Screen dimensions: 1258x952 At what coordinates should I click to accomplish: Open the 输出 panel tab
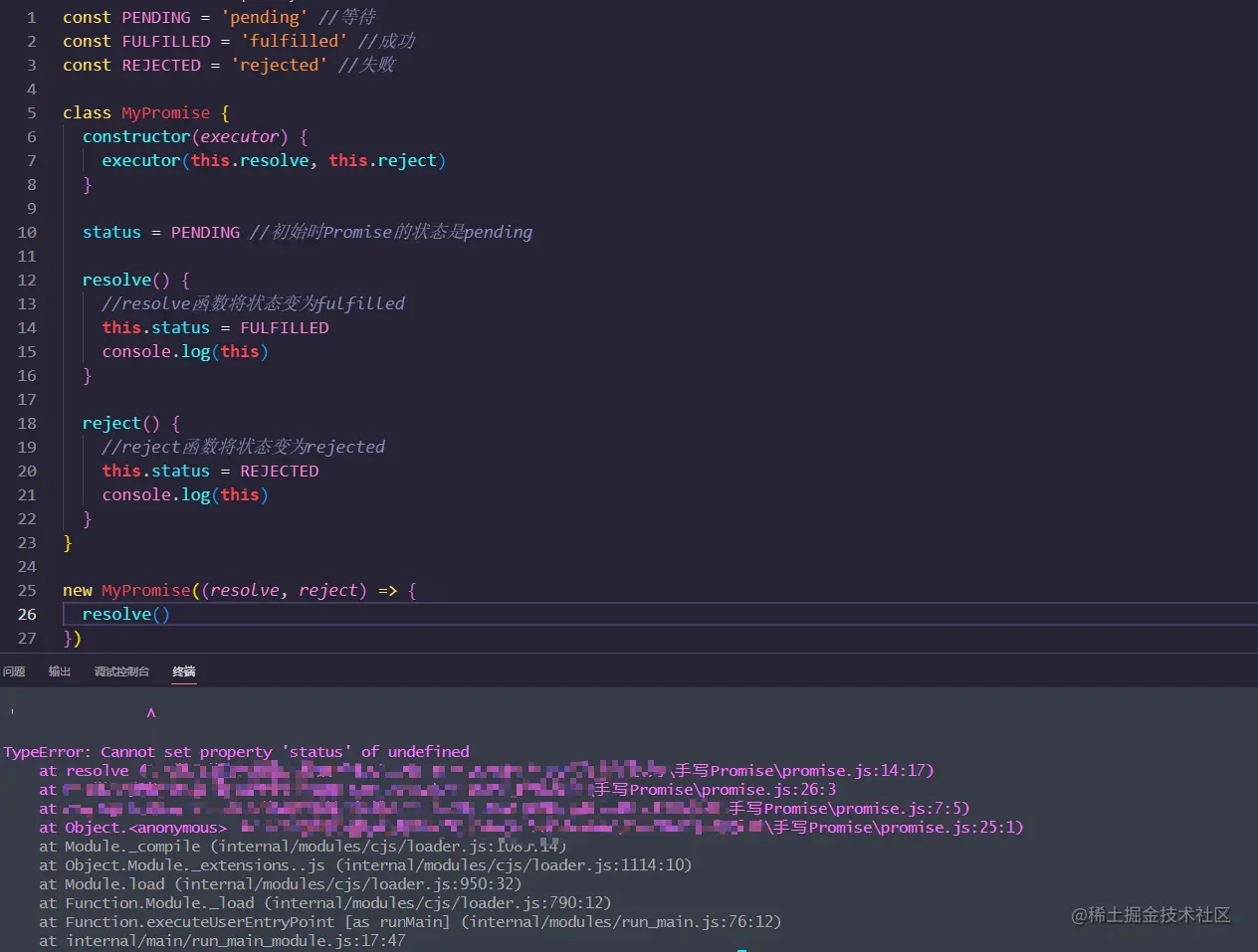pyautogui.click(x=60, y=671)
